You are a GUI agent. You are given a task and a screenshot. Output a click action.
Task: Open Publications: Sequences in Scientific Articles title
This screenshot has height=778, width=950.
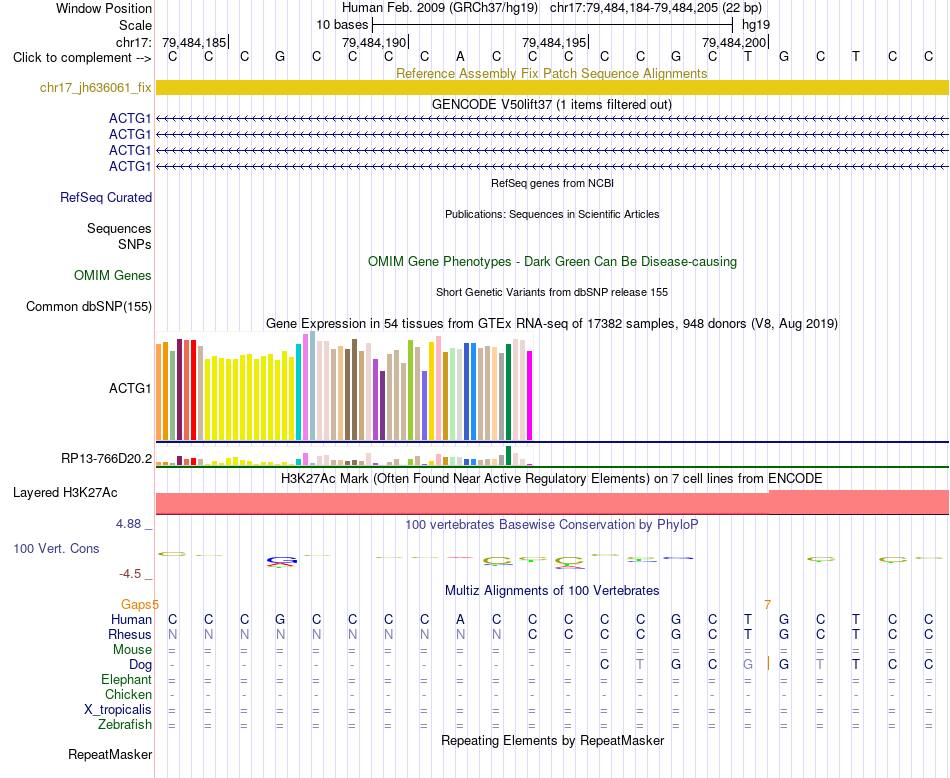tap(552, 214)
